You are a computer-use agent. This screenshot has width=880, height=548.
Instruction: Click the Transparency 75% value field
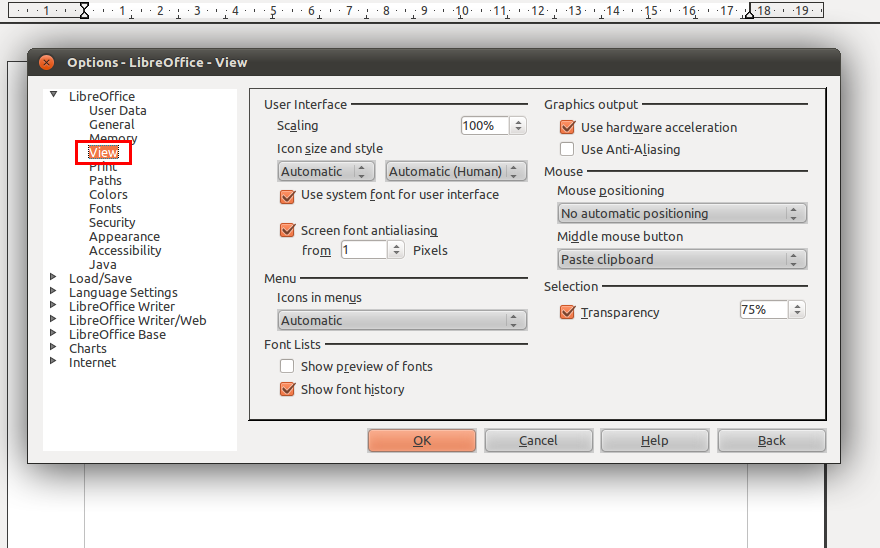[x=764, y=309]
